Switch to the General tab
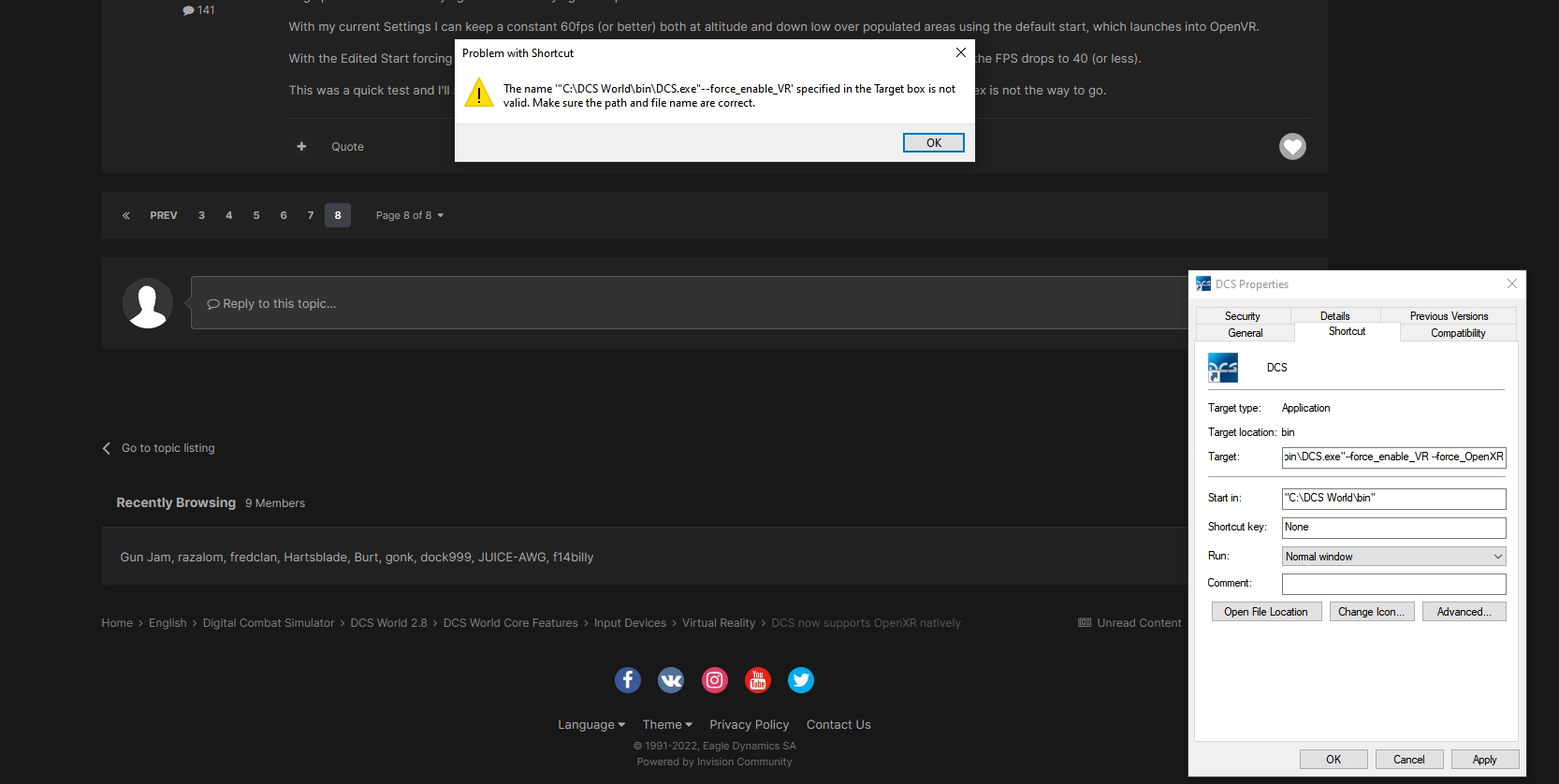The width and height of the screenshot is (1559, 784). [1246, 333]
